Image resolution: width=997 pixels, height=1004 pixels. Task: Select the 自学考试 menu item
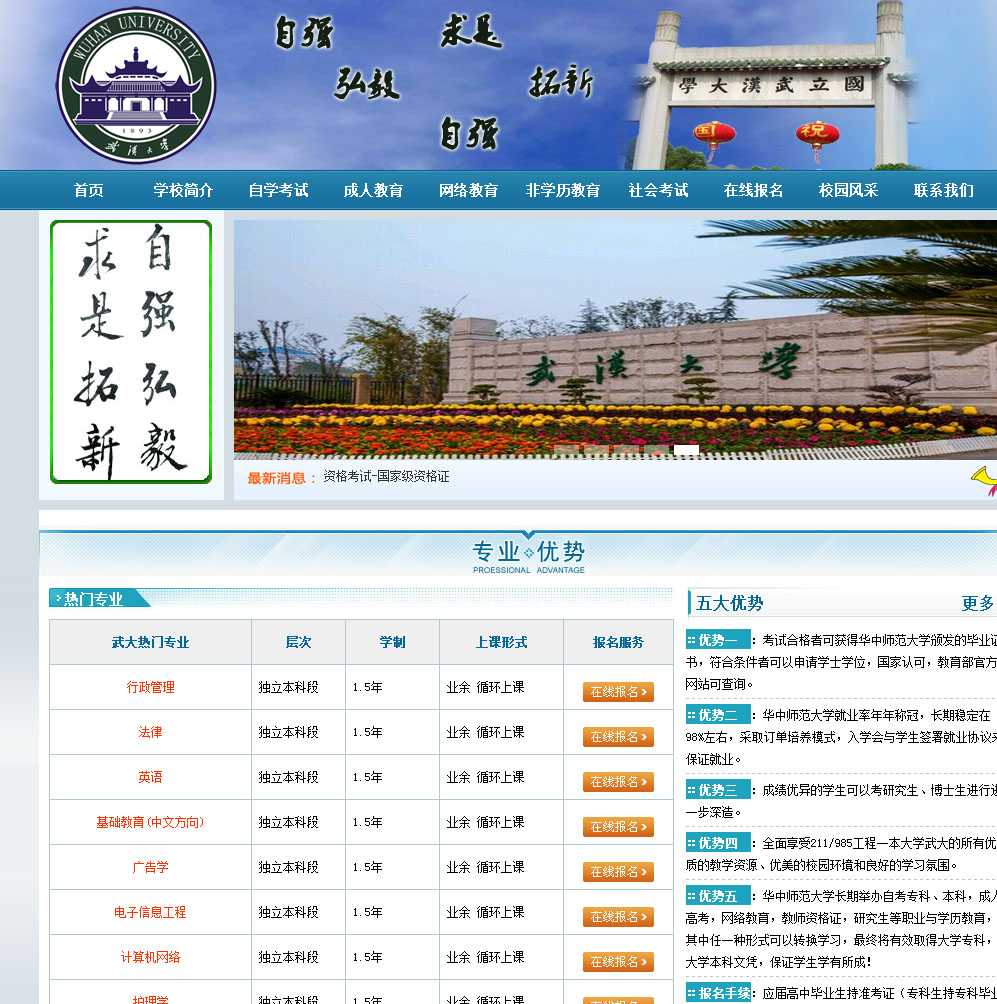(x=279, y=190)
